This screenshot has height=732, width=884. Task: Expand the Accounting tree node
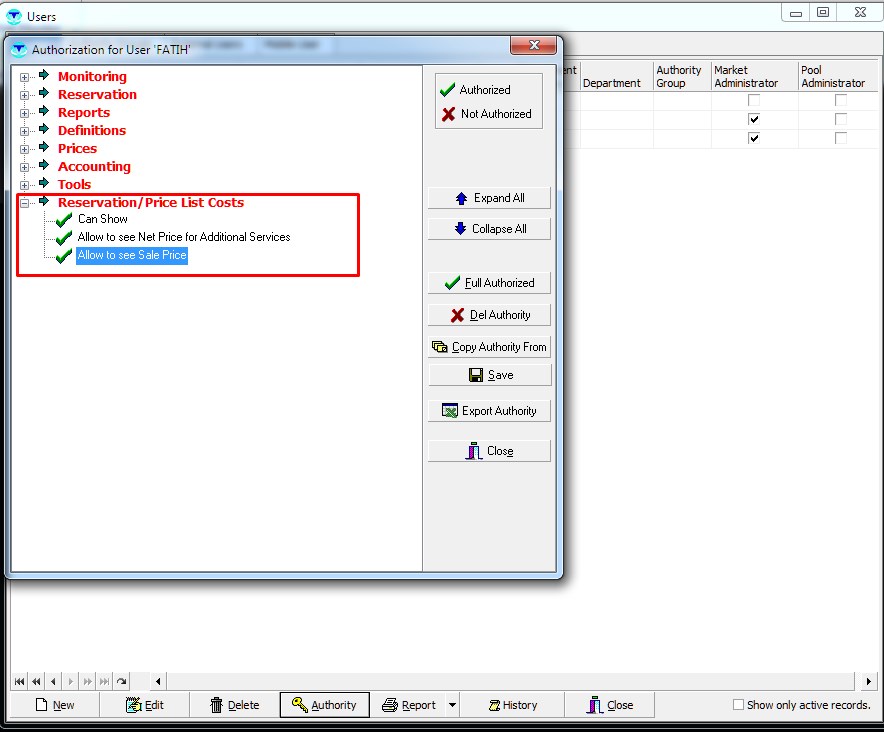pos(25,167)
